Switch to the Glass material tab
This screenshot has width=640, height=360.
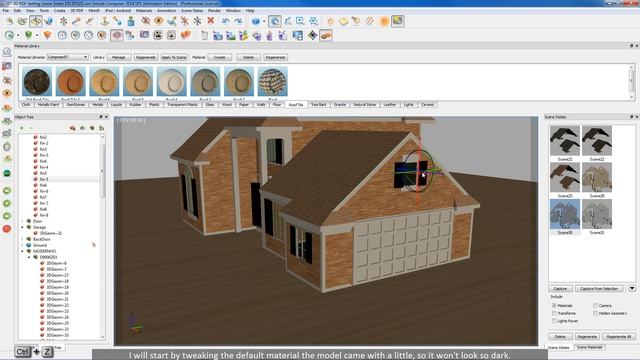pyautogui.click(x=210, y=105)
